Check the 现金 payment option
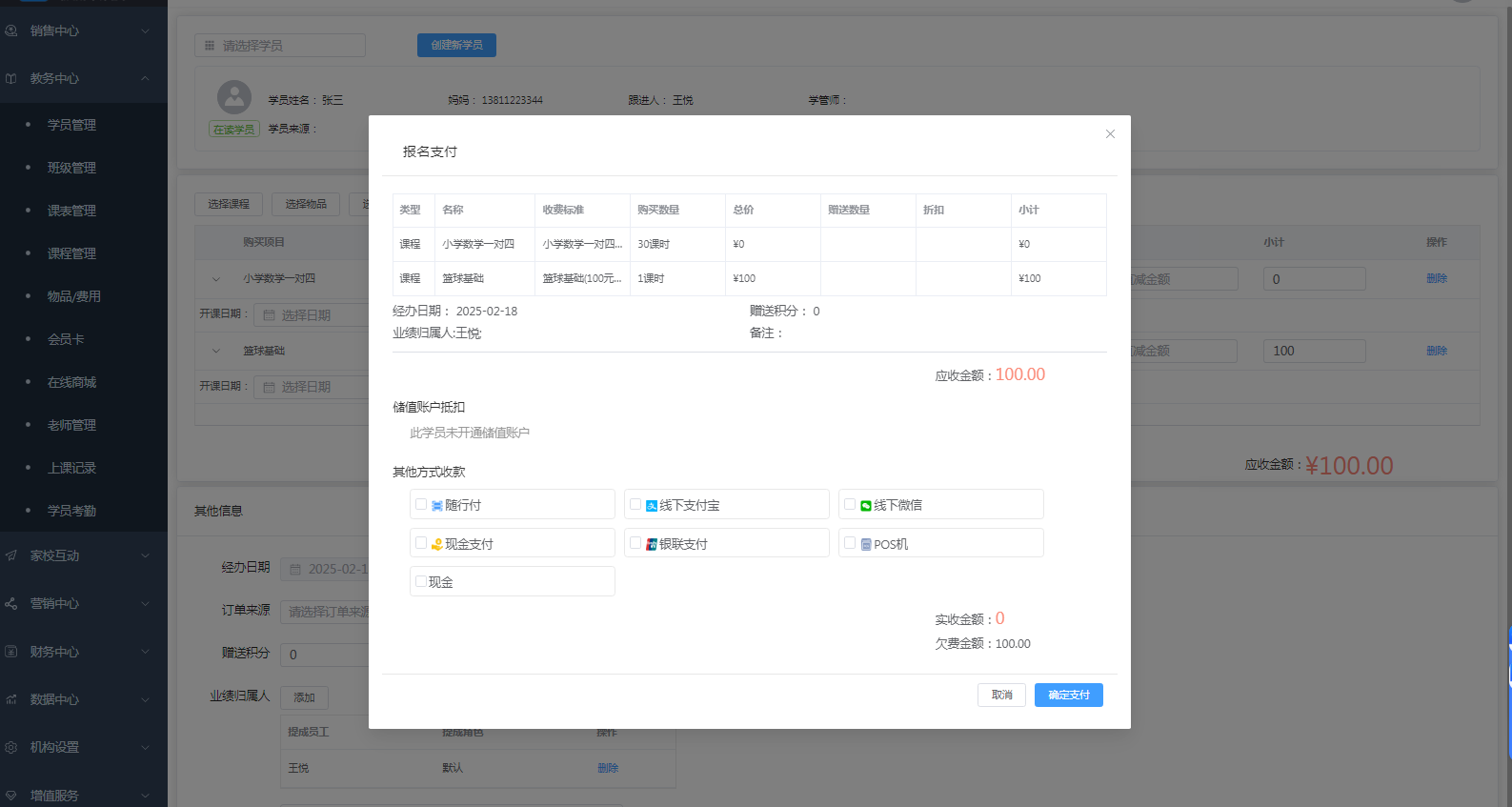 421,581
